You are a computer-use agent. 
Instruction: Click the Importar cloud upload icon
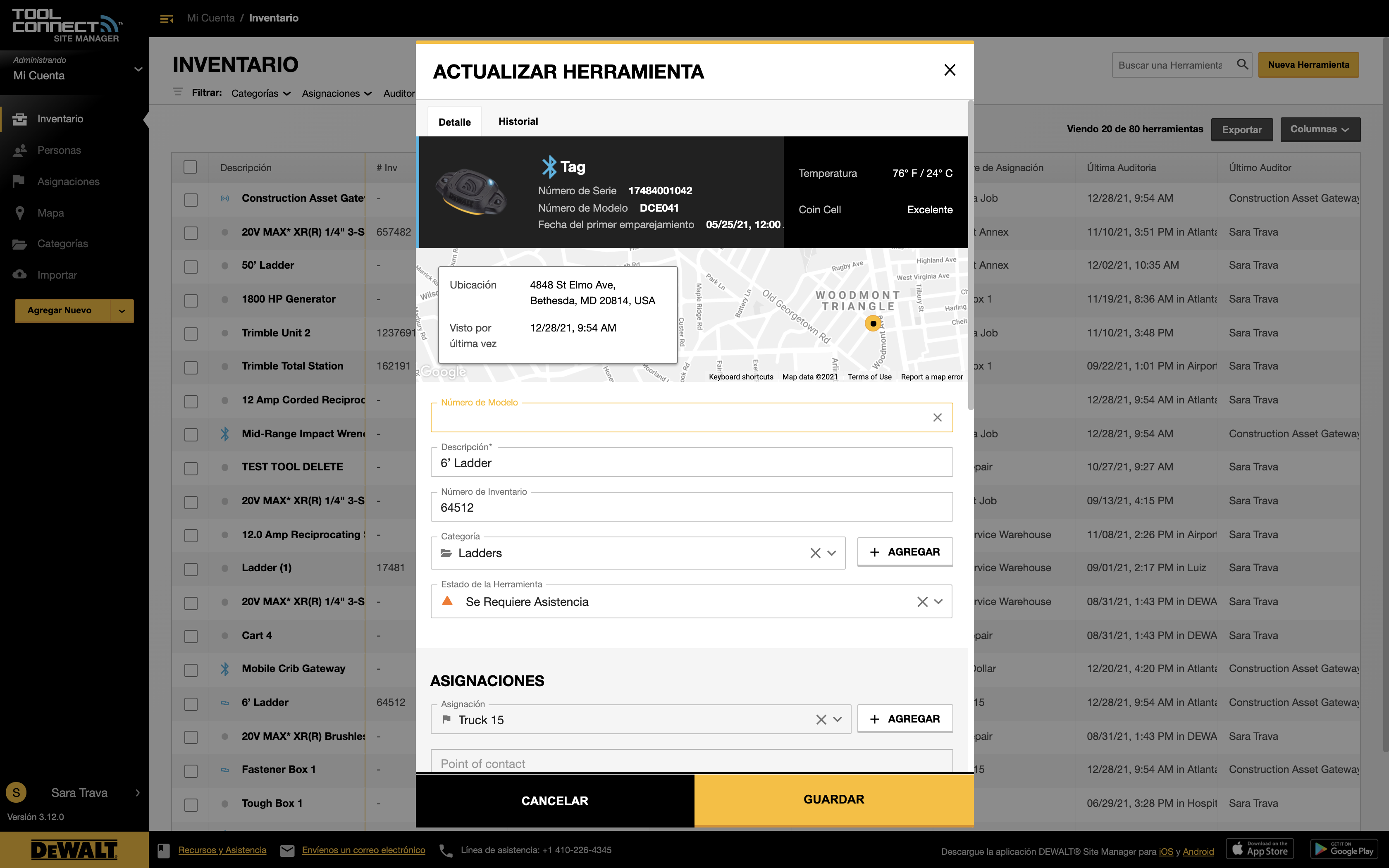click(19, 274)
